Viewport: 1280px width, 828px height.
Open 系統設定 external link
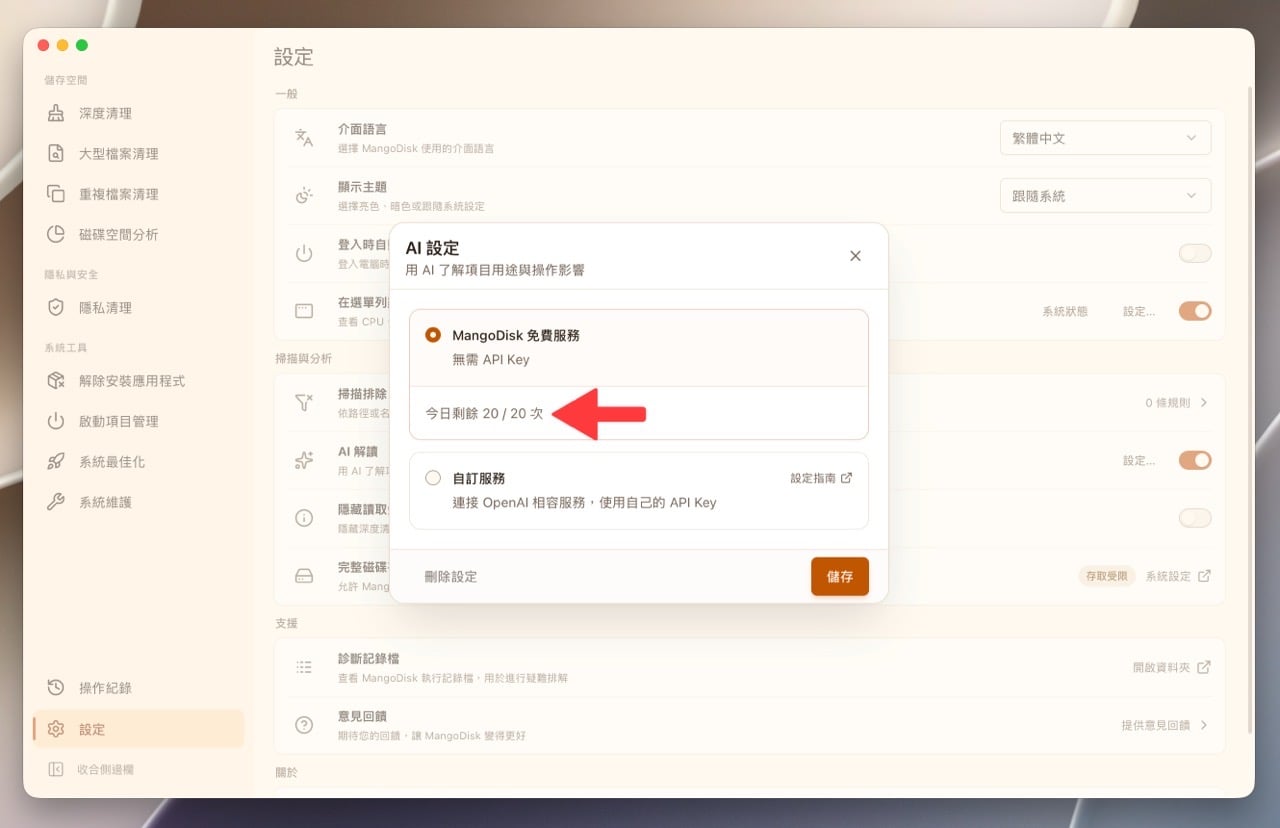coord(1178,576)
